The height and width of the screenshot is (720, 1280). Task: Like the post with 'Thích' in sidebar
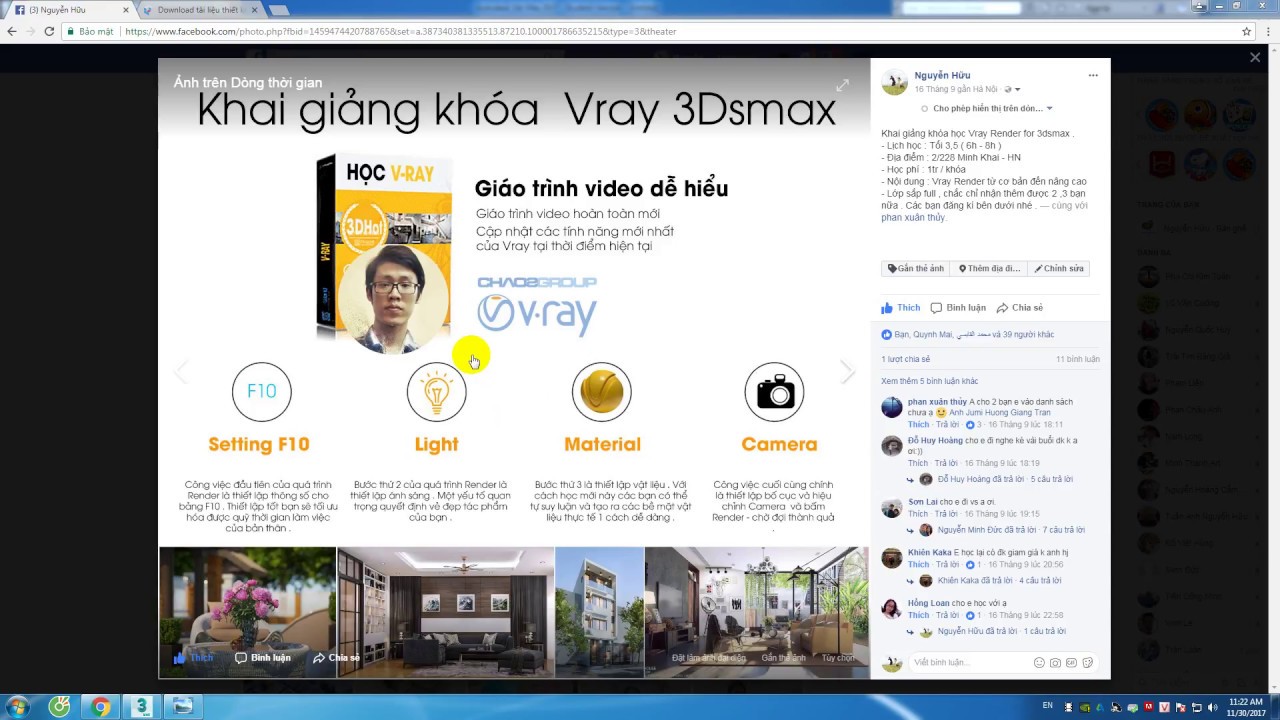point(901,308)
